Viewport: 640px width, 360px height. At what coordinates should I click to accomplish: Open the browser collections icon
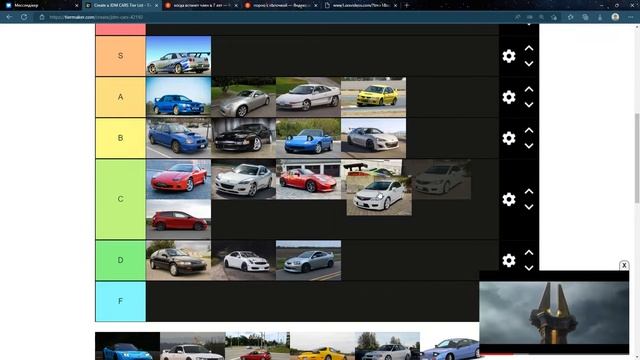click(x=585, y=17)
